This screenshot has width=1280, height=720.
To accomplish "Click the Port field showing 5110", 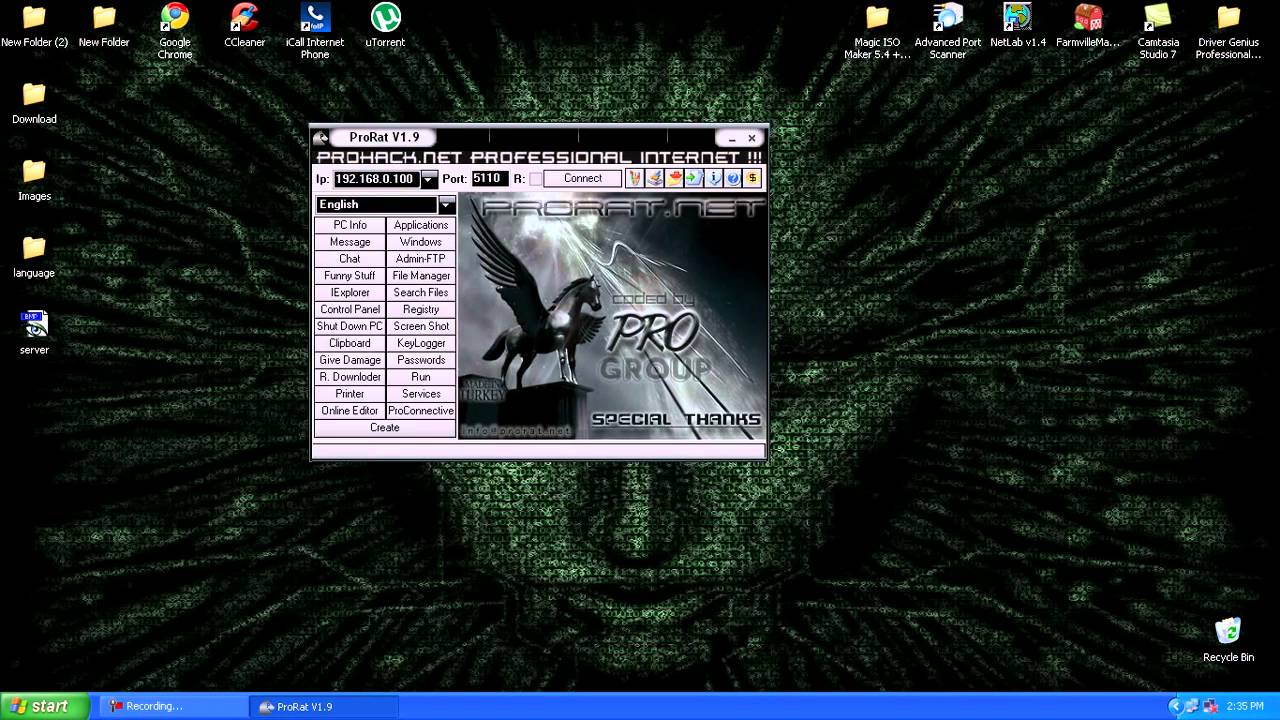I will [488, 179].
